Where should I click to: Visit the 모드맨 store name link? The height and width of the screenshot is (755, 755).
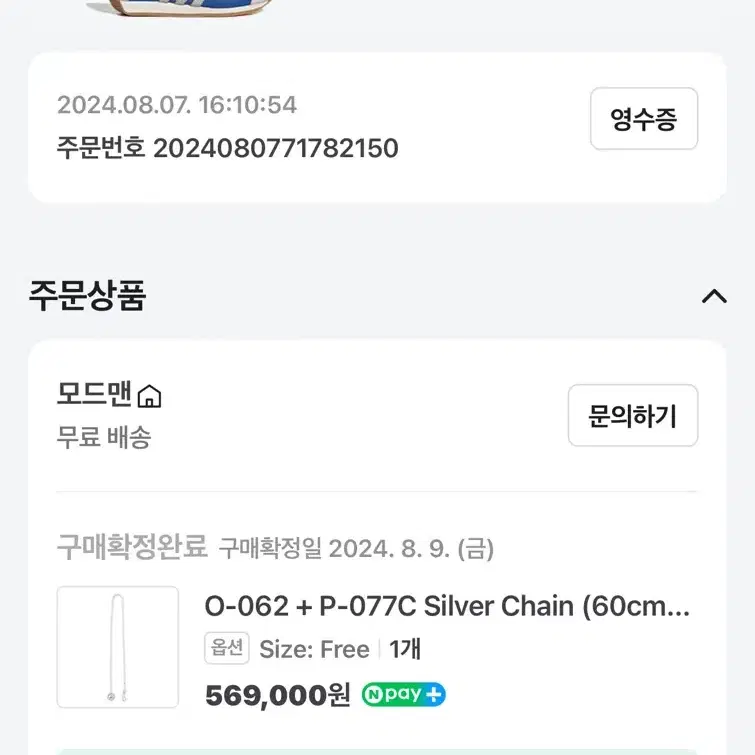coord(94,394)
